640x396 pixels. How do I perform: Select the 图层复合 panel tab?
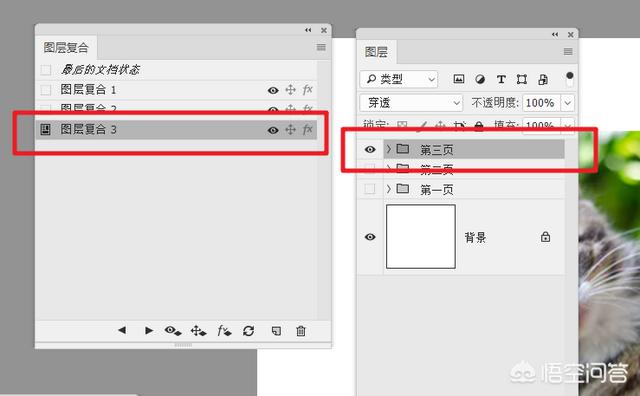[x=66, y=48]
